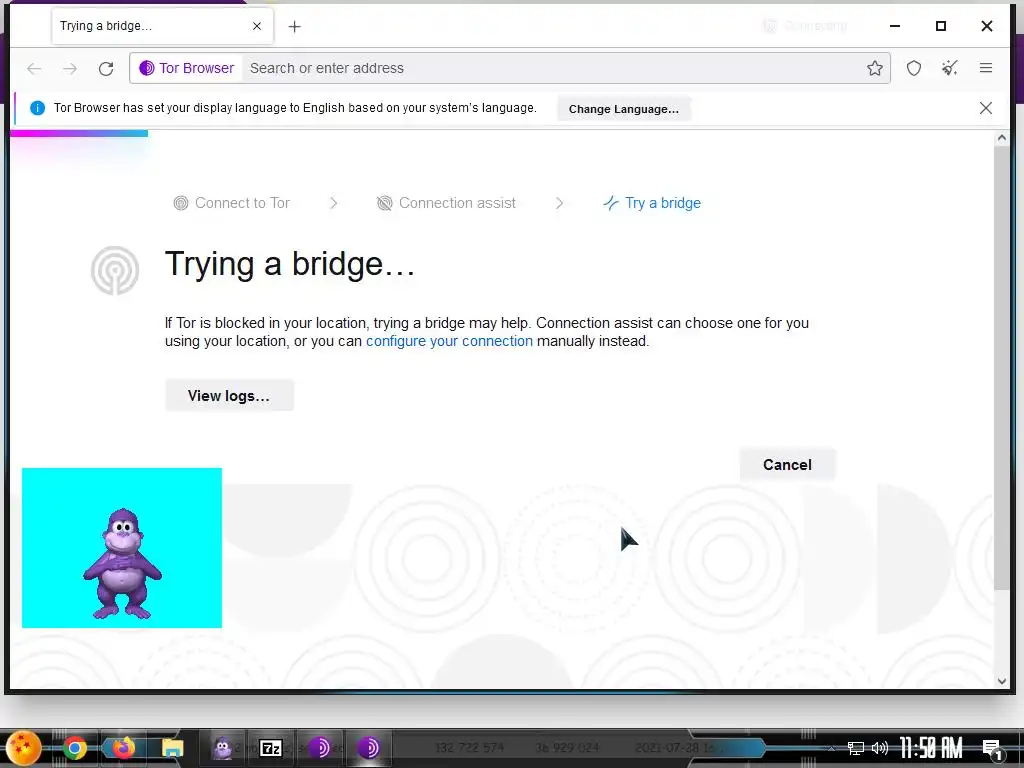Cancel the bridge connection attempt
This screenshot has height=768, width=1024.
(x=787, y=465)
